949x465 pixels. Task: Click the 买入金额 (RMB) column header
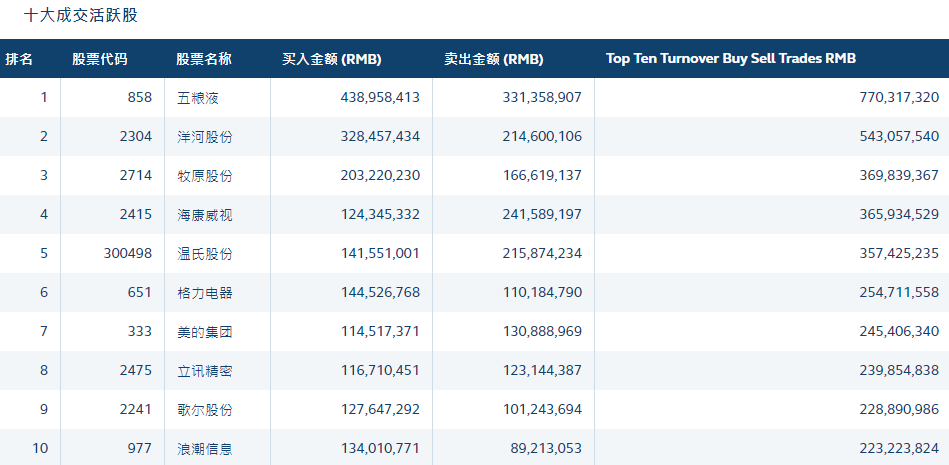click(x=332, y=59)
